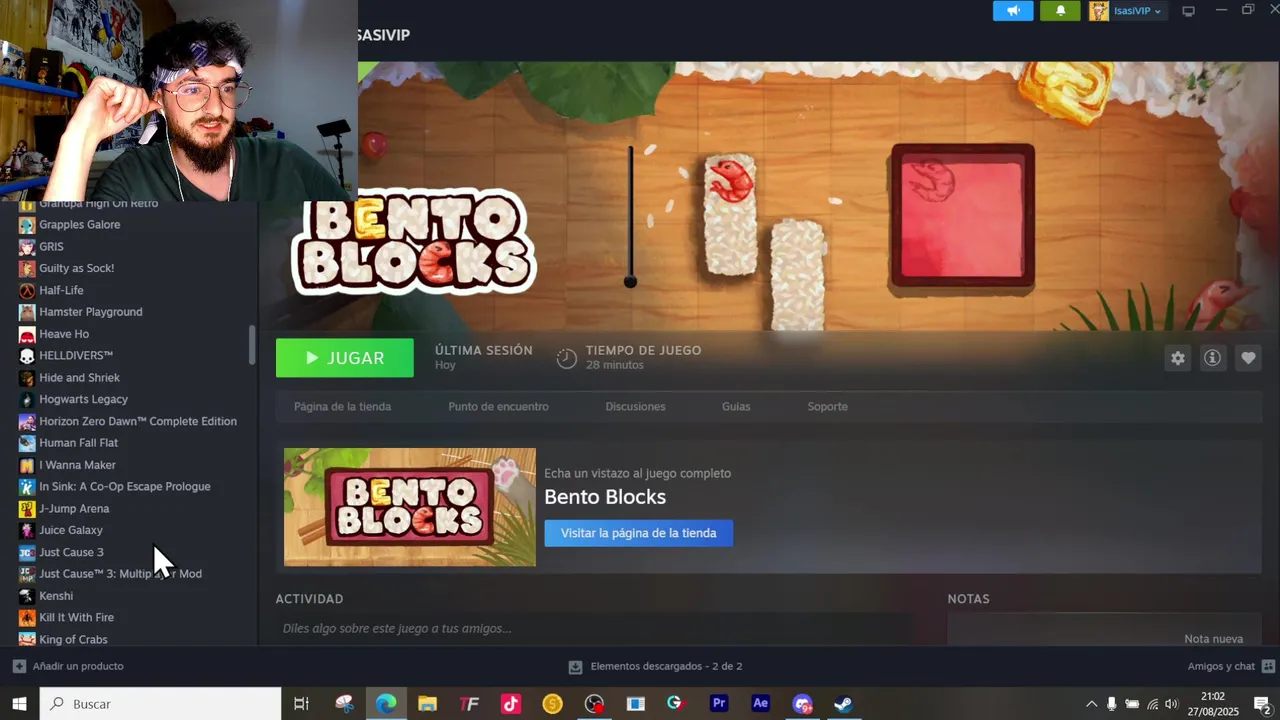The width and height of the screenshot is (1280, 720).
Task: Select I Wanna Maker in the library
Action: (x=77, y=465)
